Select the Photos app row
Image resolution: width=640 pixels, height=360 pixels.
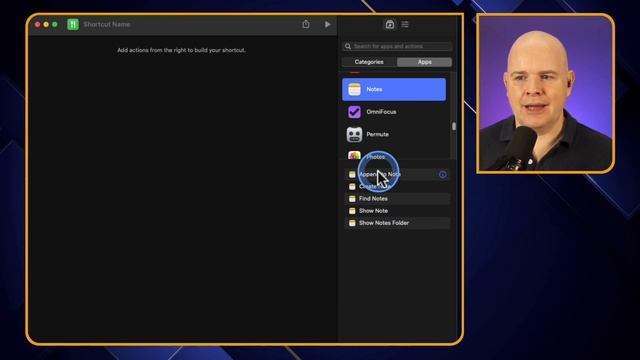(x=394, y=155)
